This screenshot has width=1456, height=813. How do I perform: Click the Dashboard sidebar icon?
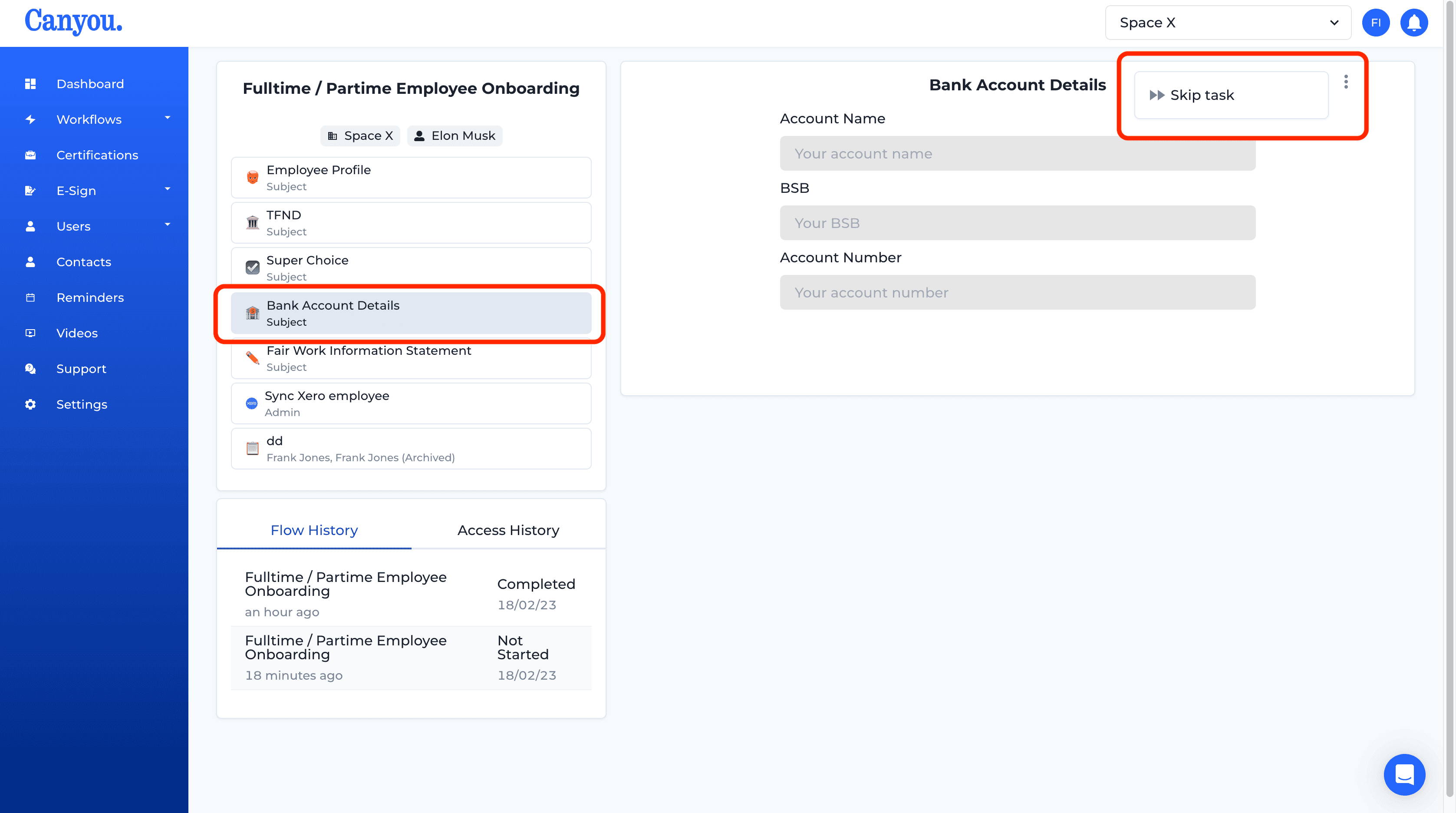[x=31, y=83]
